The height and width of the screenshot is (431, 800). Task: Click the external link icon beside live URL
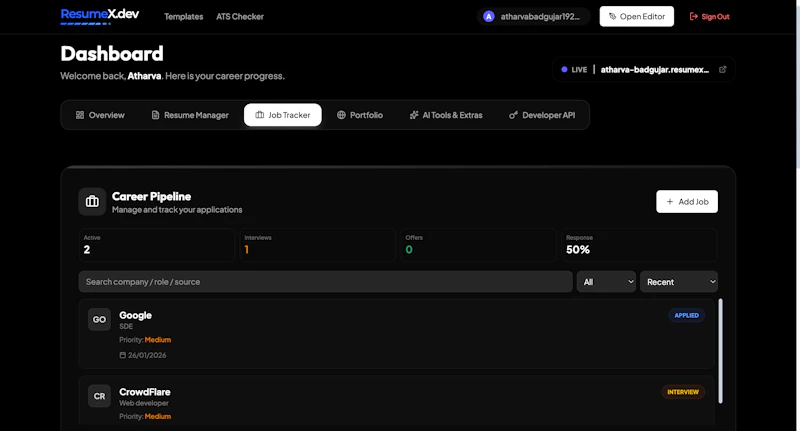click(x=722, y=69)
